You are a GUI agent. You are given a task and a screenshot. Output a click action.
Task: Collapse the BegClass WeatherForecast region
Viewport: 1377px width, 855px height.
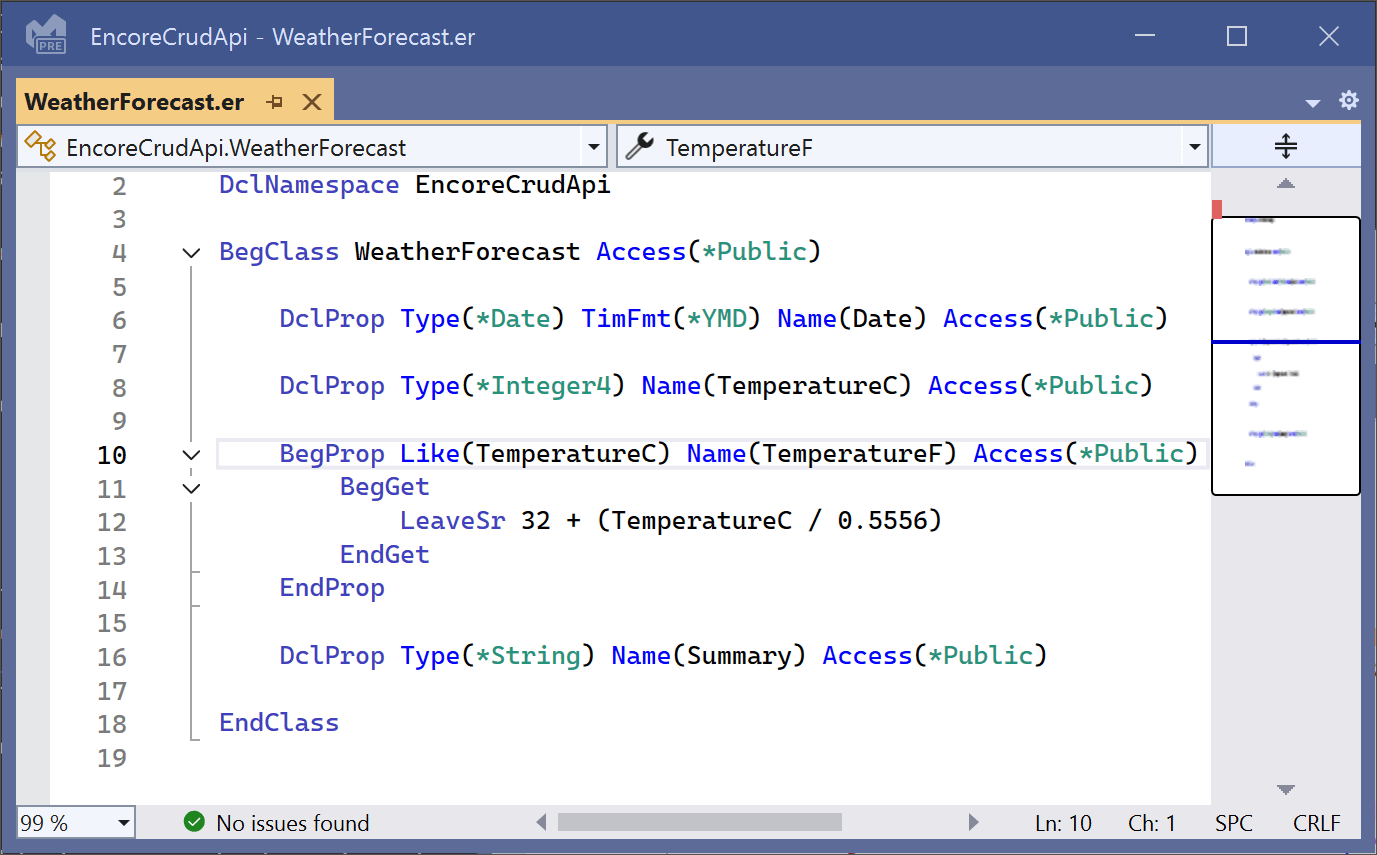click(x=191, y=253)
